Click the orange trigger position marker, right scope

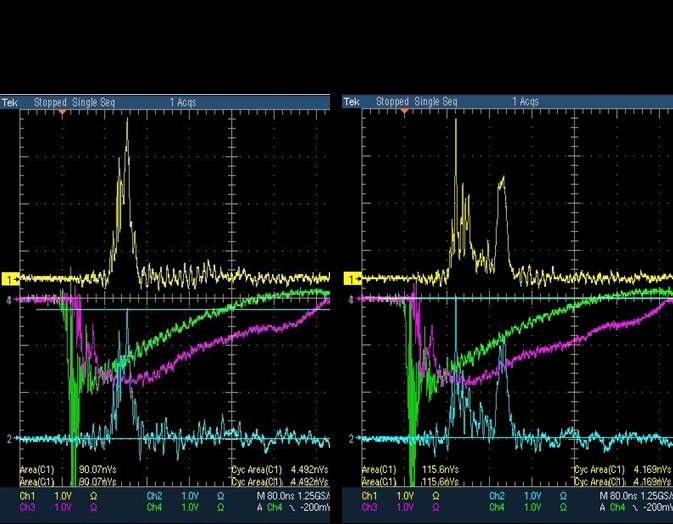pyautogui.click(x=404, y=112)
